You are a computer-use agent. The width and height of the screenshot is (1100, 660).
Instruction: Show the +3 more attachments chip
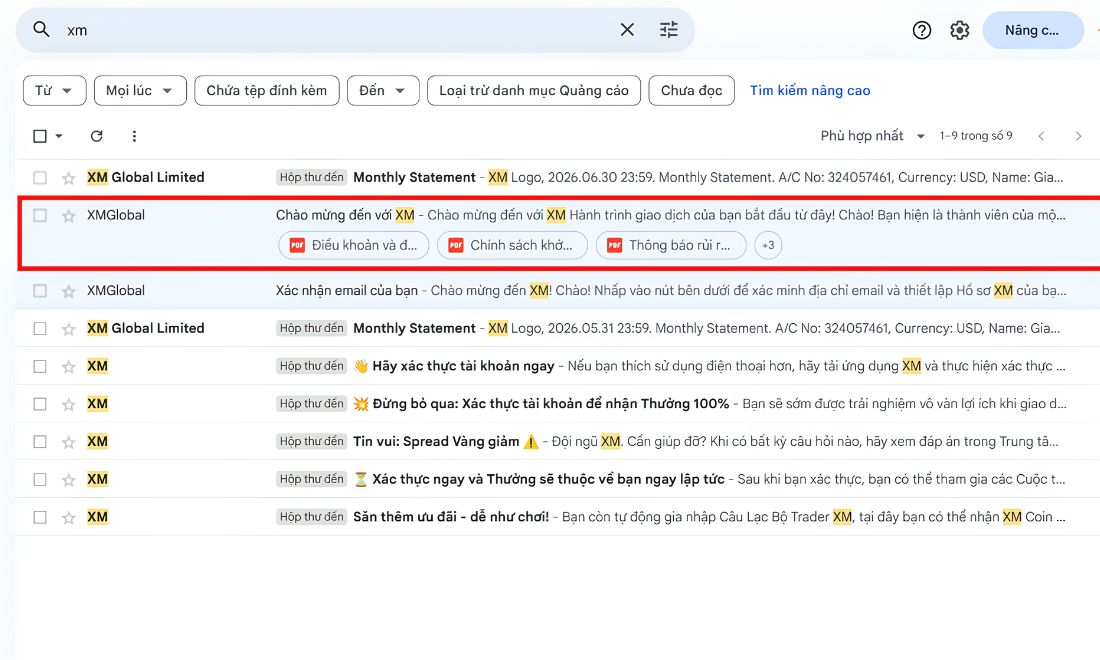pyautogui.click(x=768, y=245)
